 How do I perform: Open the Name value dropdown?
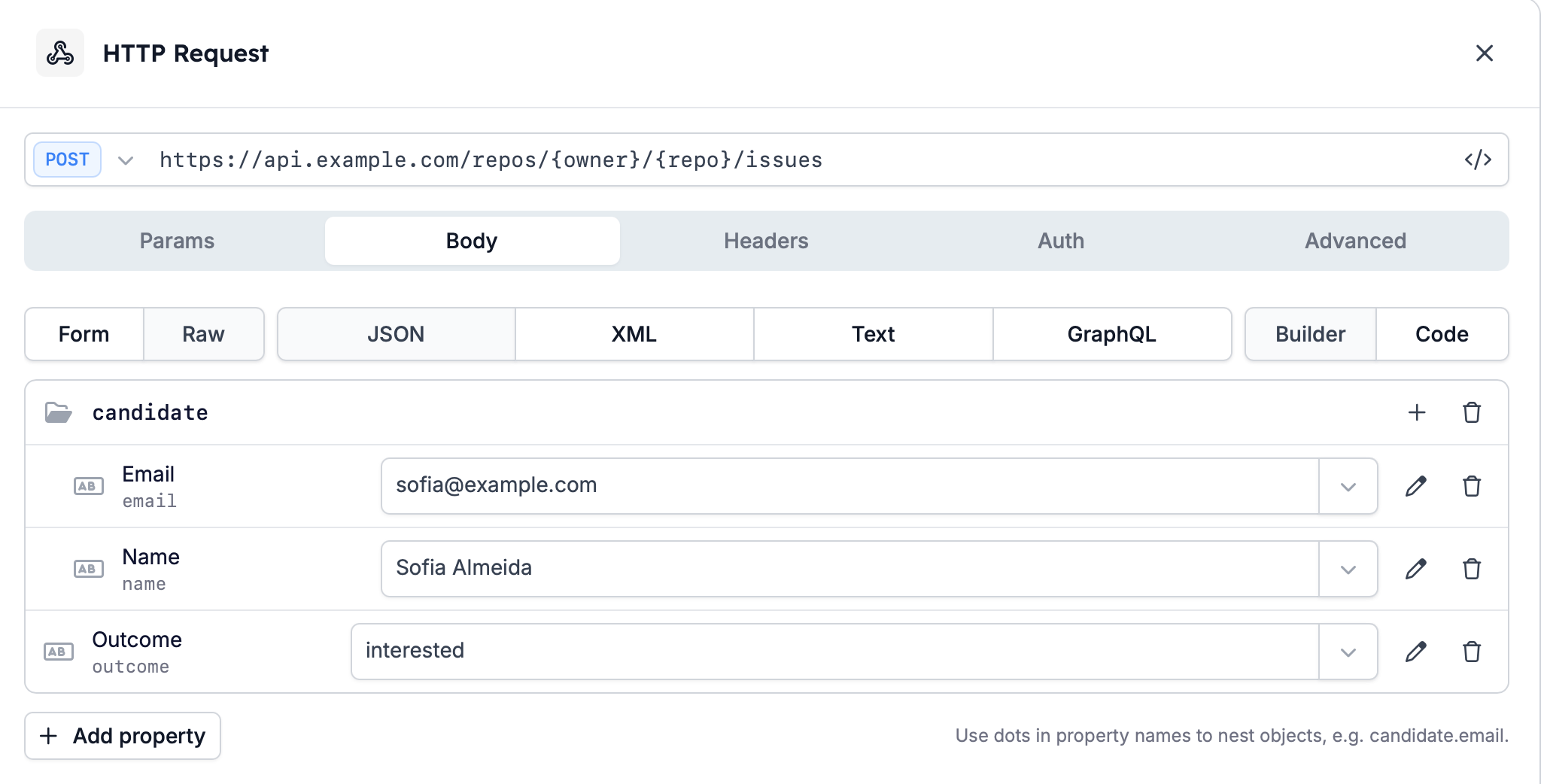pyautogui.click(x=1348, y=569)
